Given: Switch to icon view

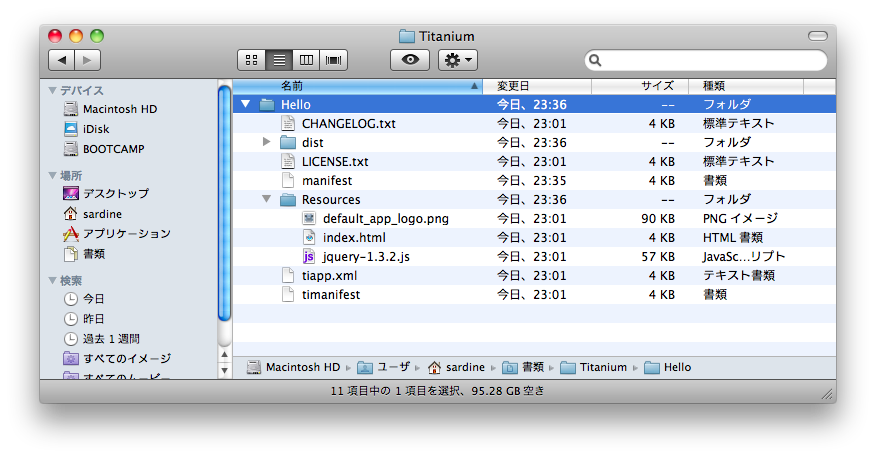Looking at the screenshot, I should 251,60.
